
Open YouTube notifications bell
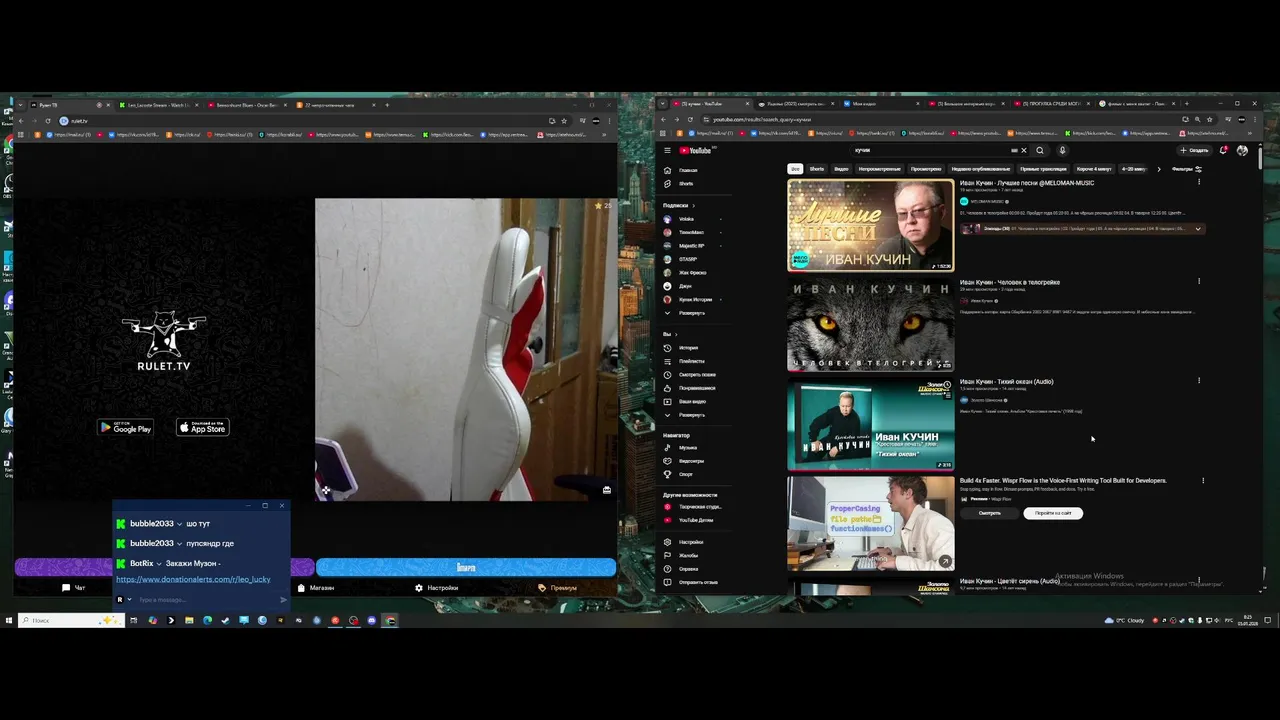pos(1223,151)
